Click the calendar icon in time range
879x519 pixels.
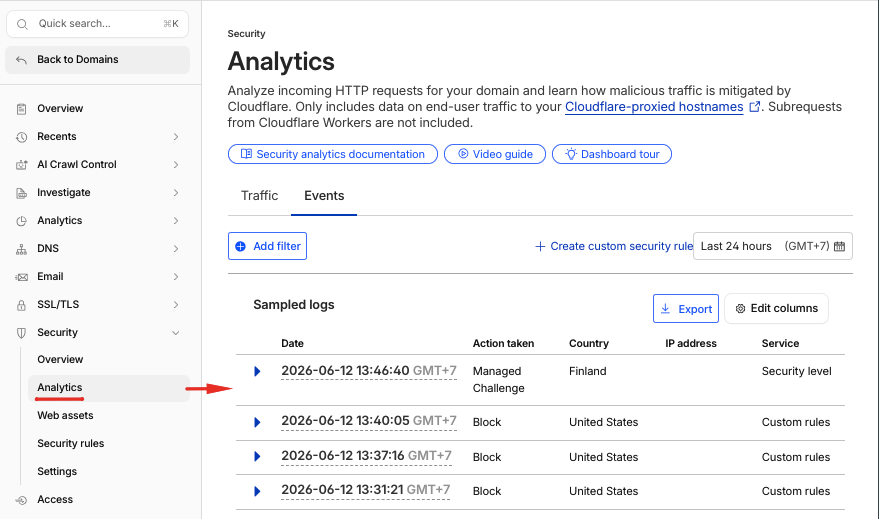click(839, 247)
